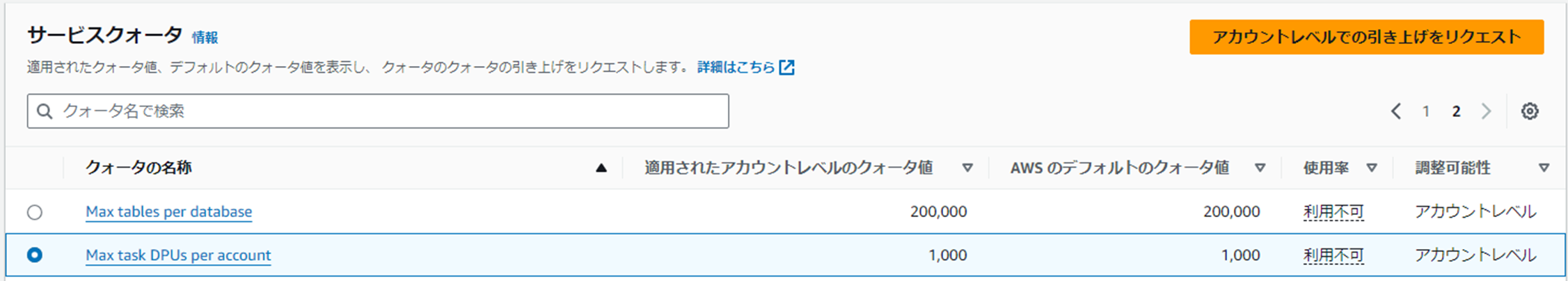This screenshot has height=281, width=1568.
Task: Switch to page 2
Action: (1456, 111)
